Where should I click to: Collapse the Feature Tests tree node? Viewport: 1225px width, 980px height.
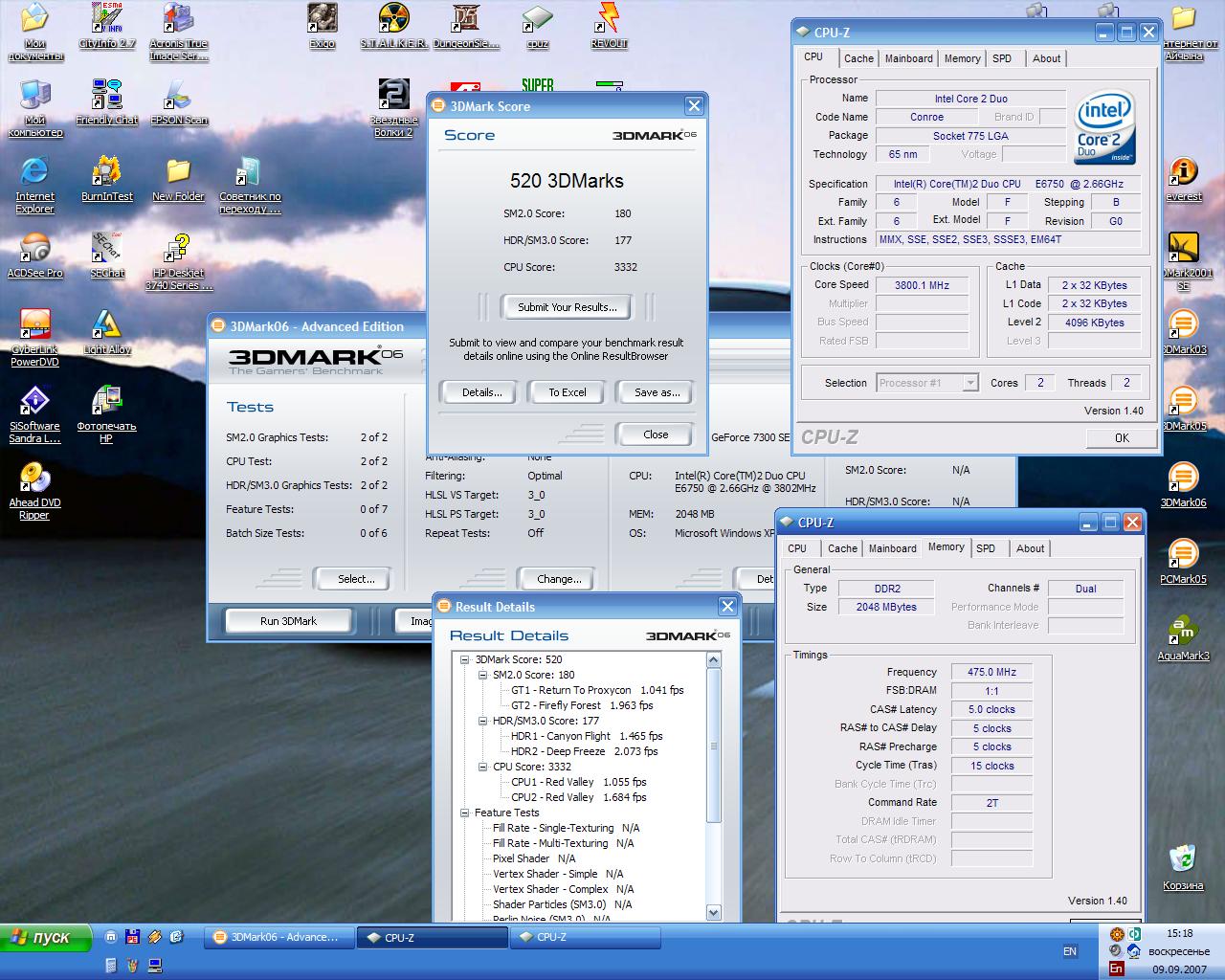[465, 813]
